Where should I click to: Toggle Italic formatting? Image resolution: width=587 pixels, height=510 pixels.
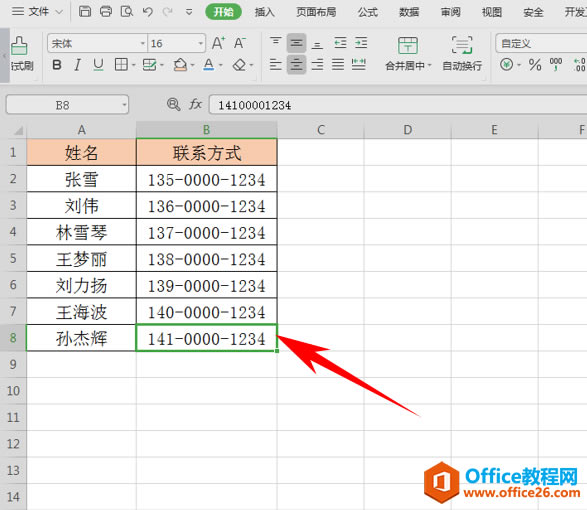point(77,65)
